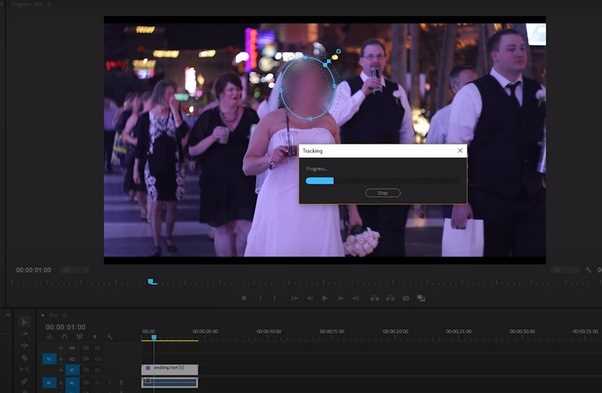
Task: Select the mask feather handle outside ellipse
Action: coord(338,51)
